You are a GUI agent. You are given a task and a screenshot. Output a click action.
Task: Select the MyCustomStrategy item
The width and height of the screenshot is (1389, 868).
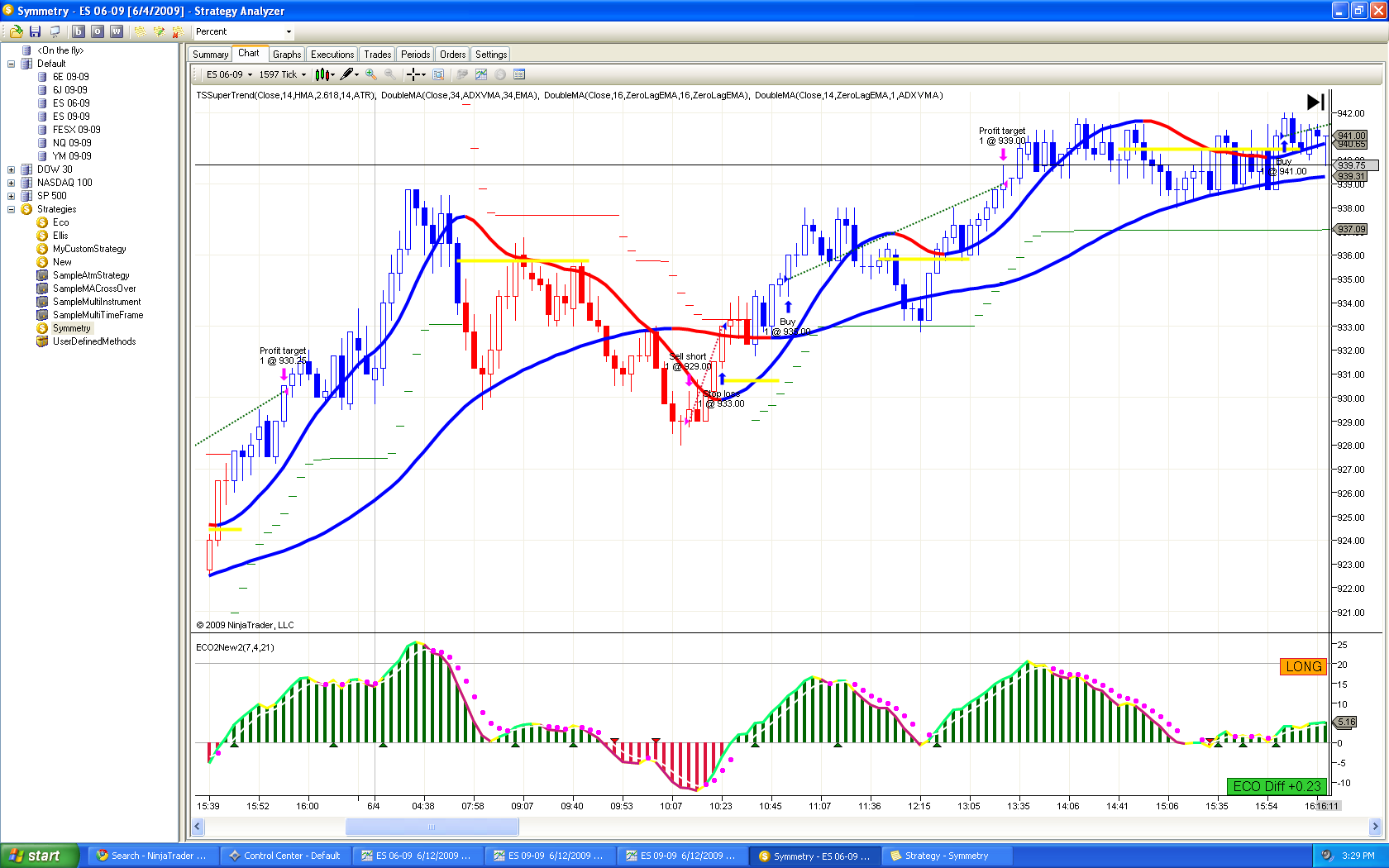click(x=89, y=249)
